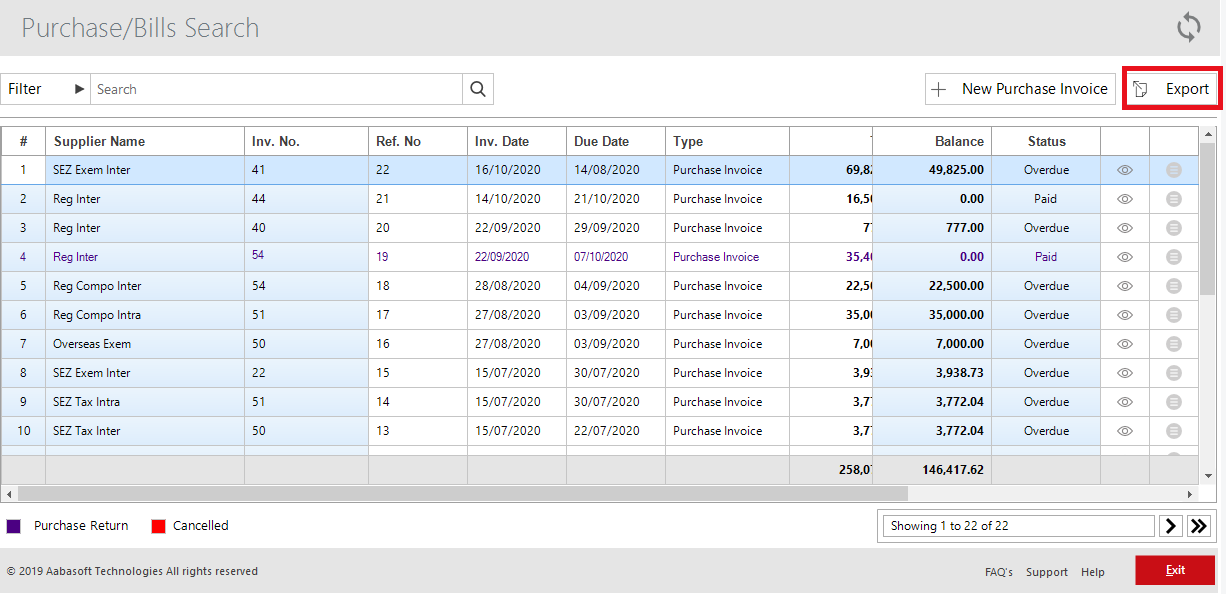Expand the Filter options arrow
The width and height of the screenshot is (1226, 594).
tap(78, 88)
